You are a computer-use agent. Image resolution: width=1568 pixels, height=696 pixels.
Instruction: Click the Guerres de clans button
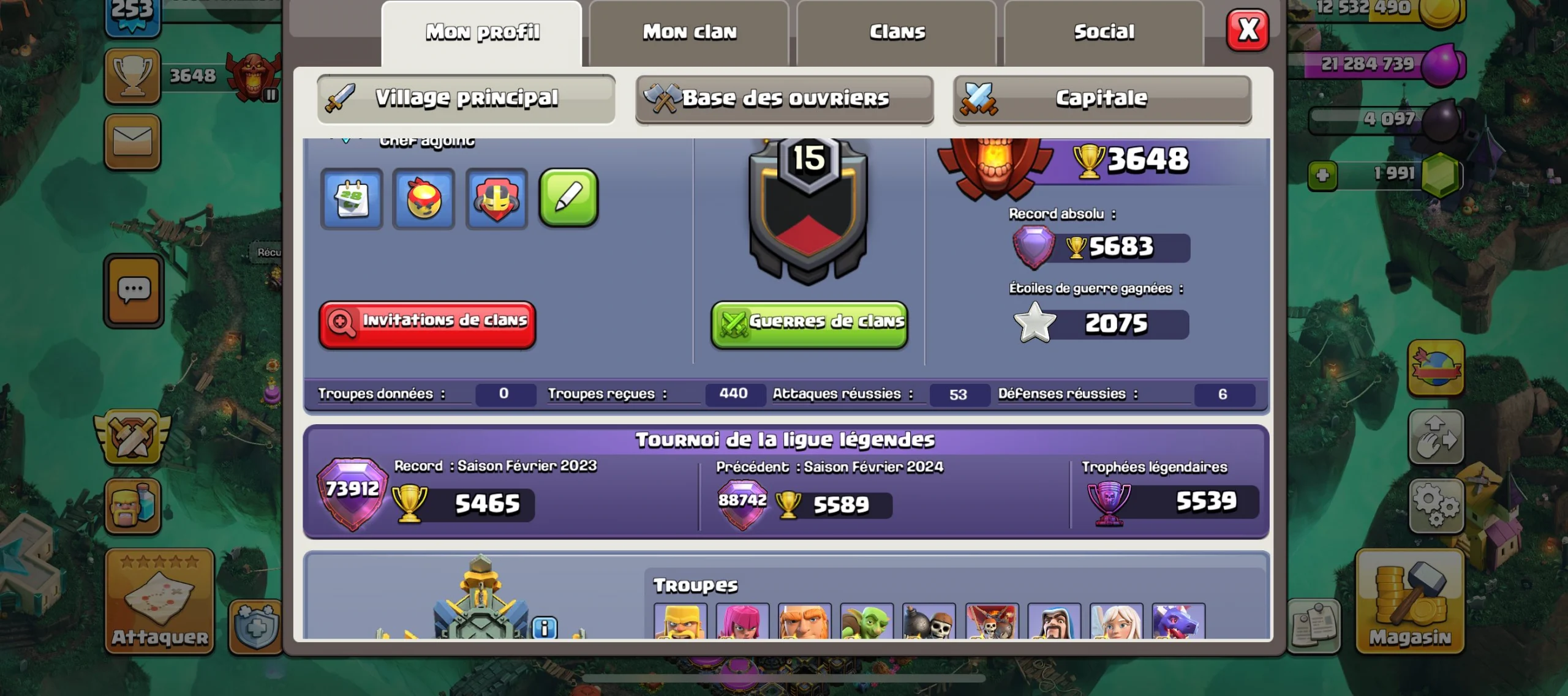(809, 324)
